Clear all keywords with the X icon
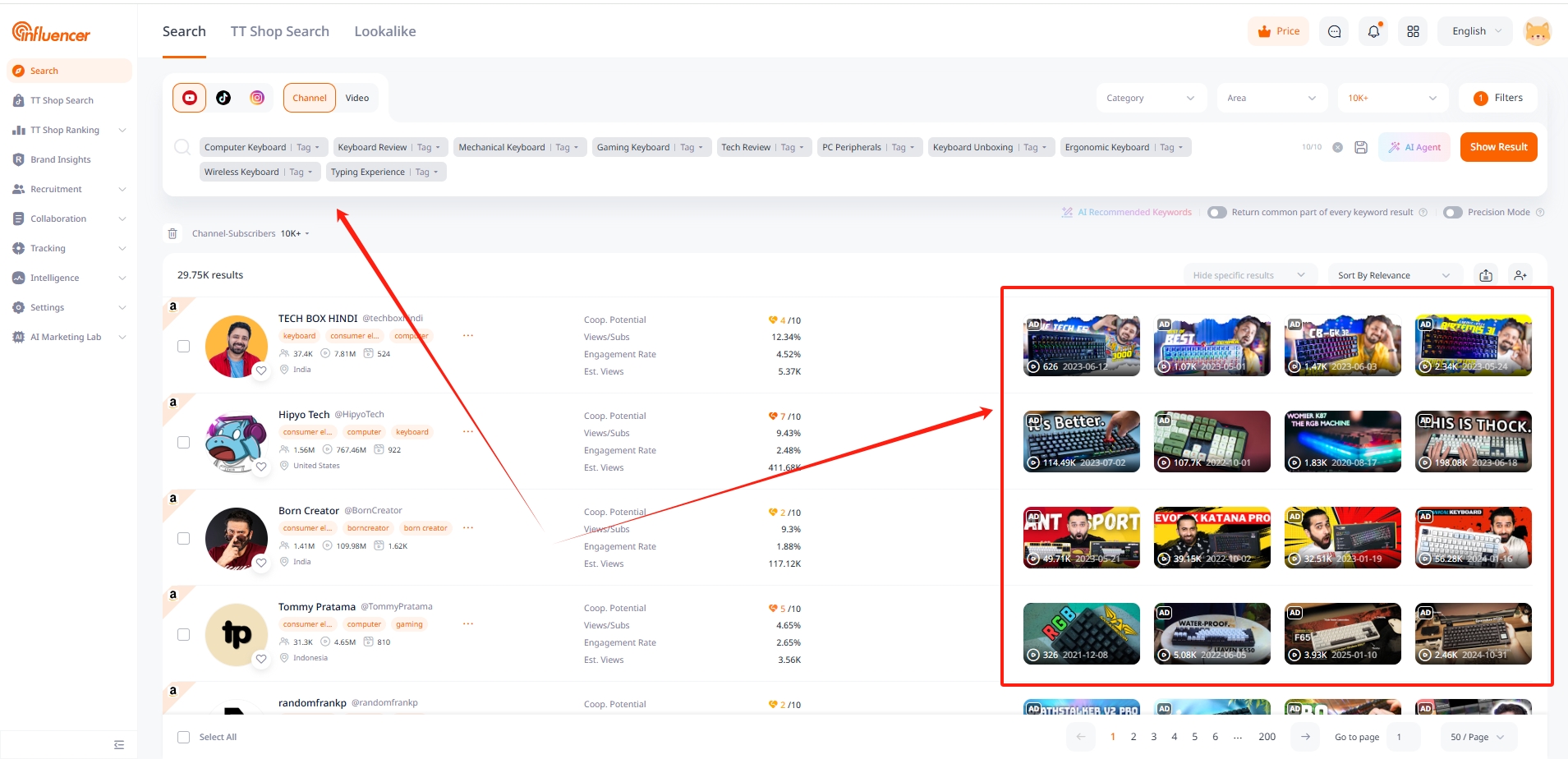The width and height of the screenshot is (1568, 759). click(x=1337, y=147)
